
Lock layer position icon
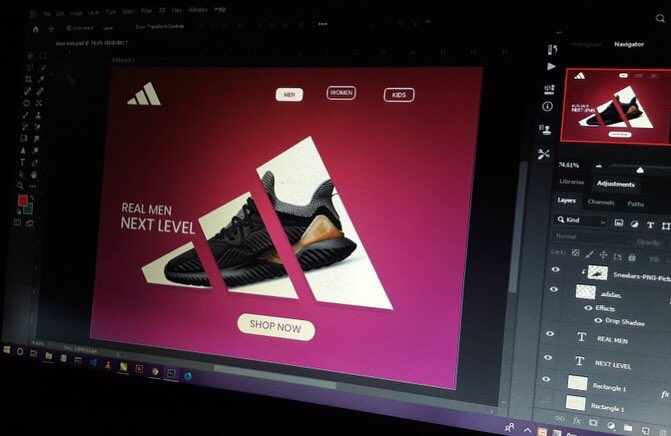[x=603, y=255]
